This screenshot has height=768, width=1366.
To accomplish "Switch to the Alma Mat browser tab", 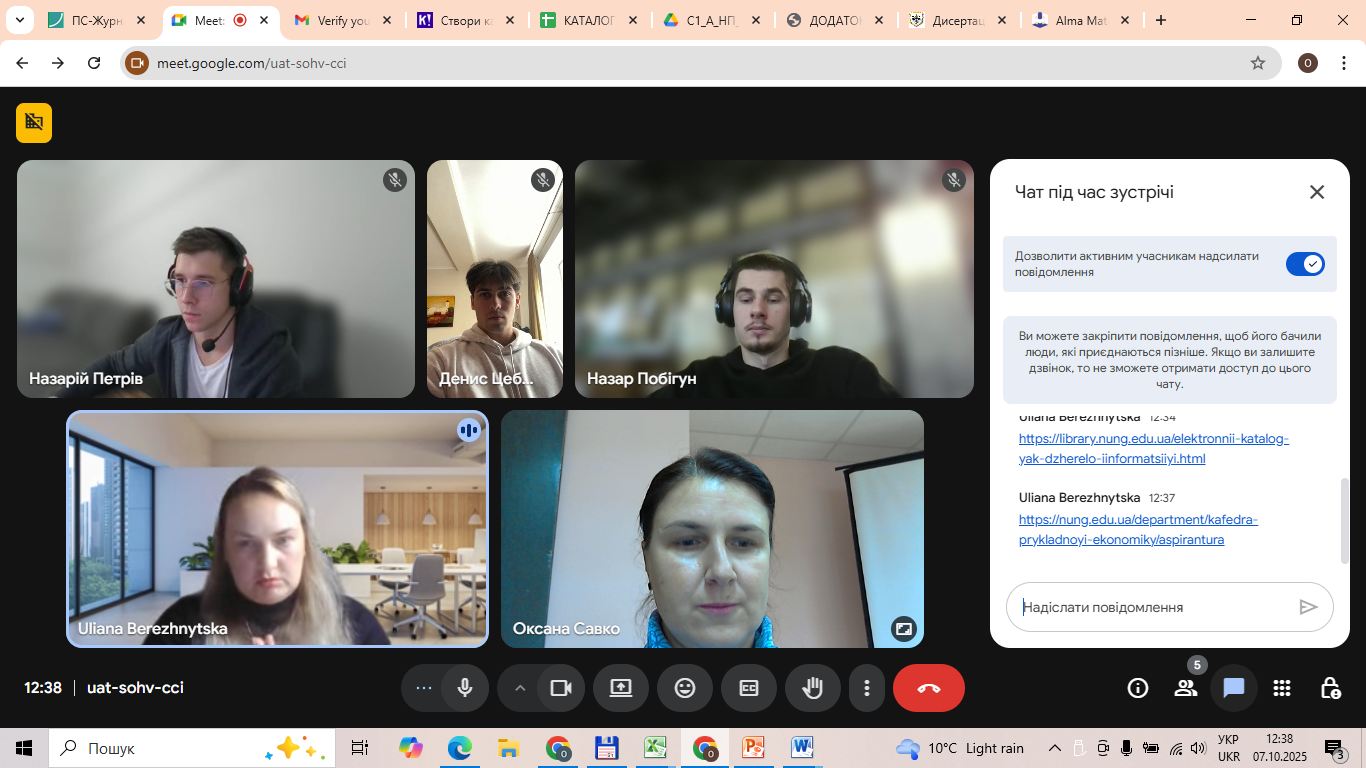I will (x=1079, y=20).
